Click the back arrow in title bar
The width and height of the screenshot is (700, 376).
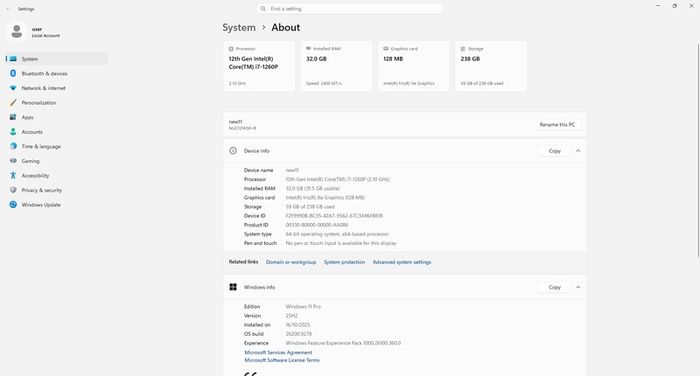tap(8, 8)
